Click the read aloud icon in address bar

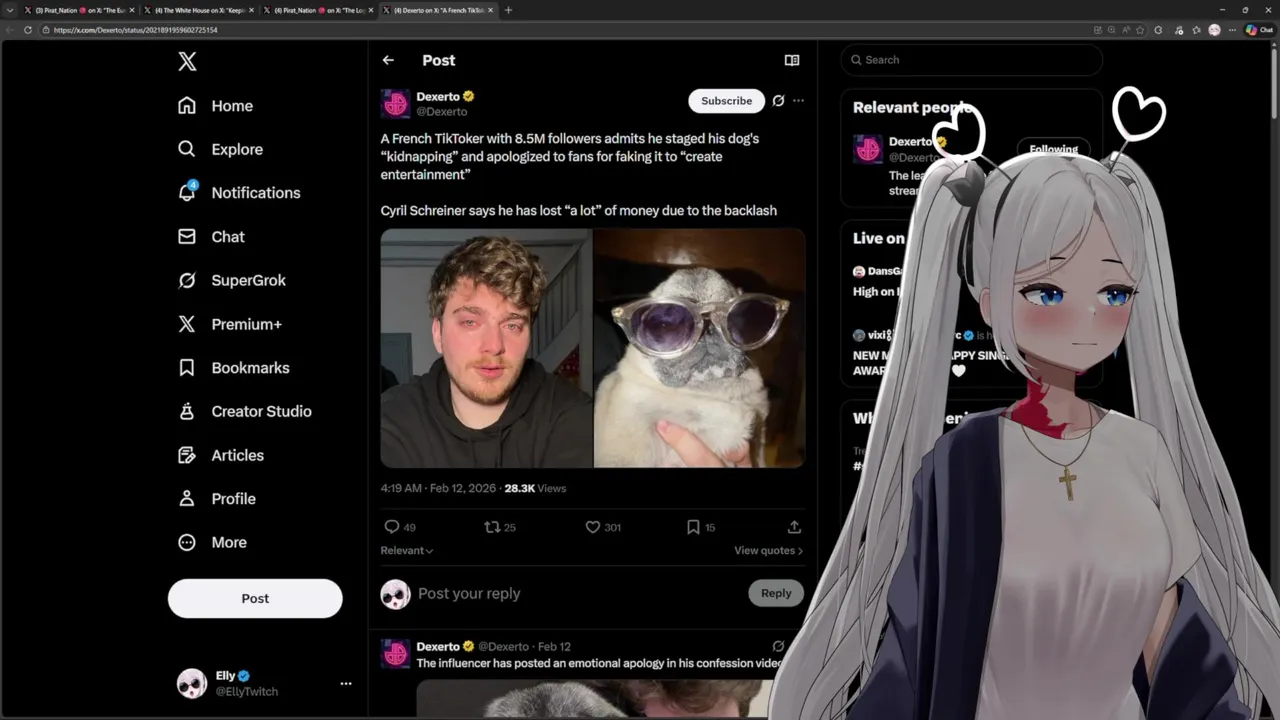pos(1126,30)
